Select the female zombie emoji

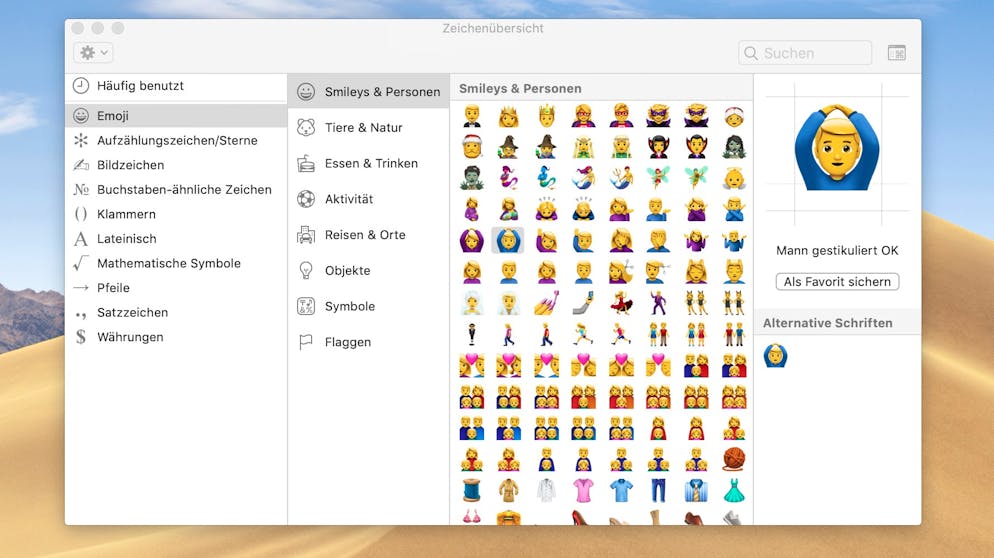pos(733,147)
